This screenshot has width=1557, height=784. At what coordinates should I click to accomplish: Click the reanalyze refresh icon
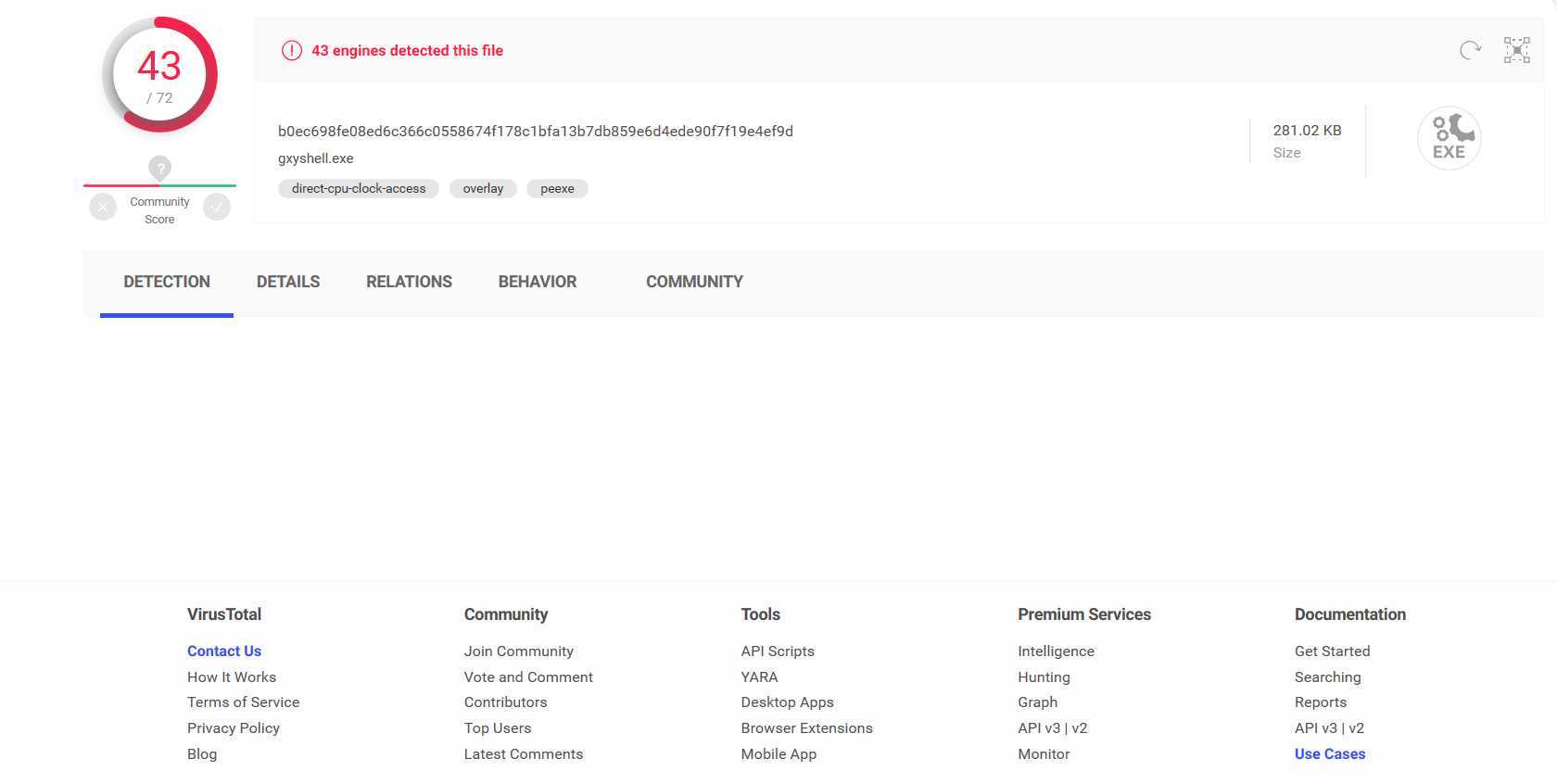tap(1470, 50)
